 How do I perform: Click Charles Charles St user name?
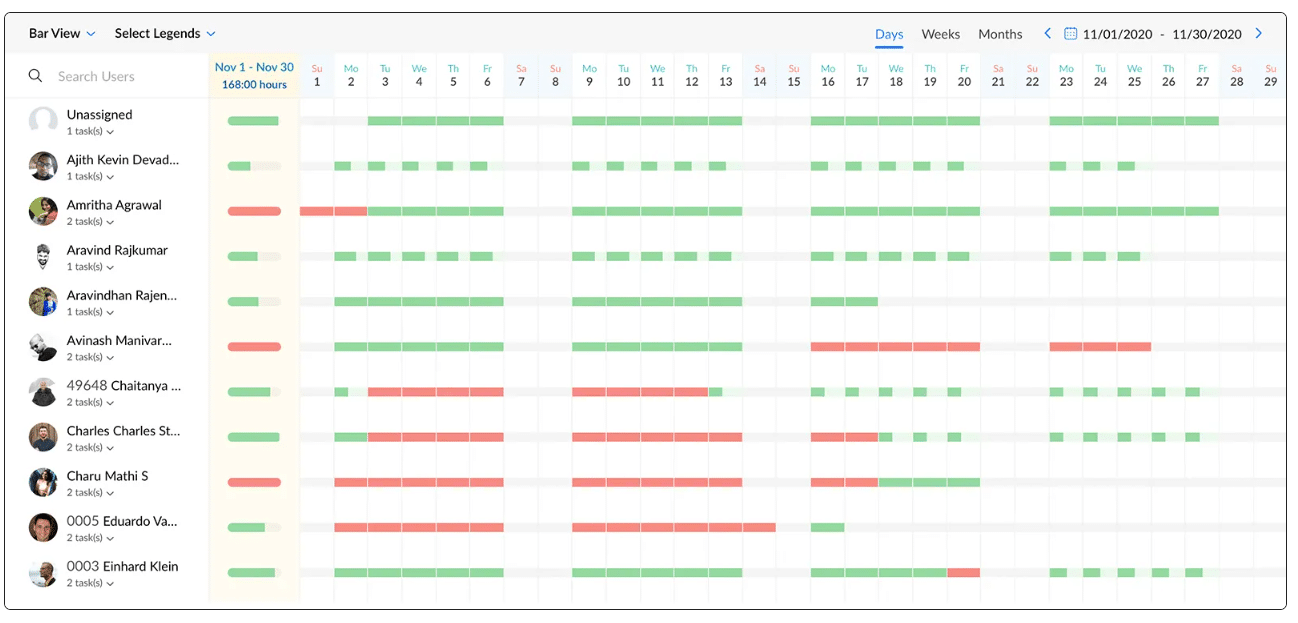click(x=123, y=431)
